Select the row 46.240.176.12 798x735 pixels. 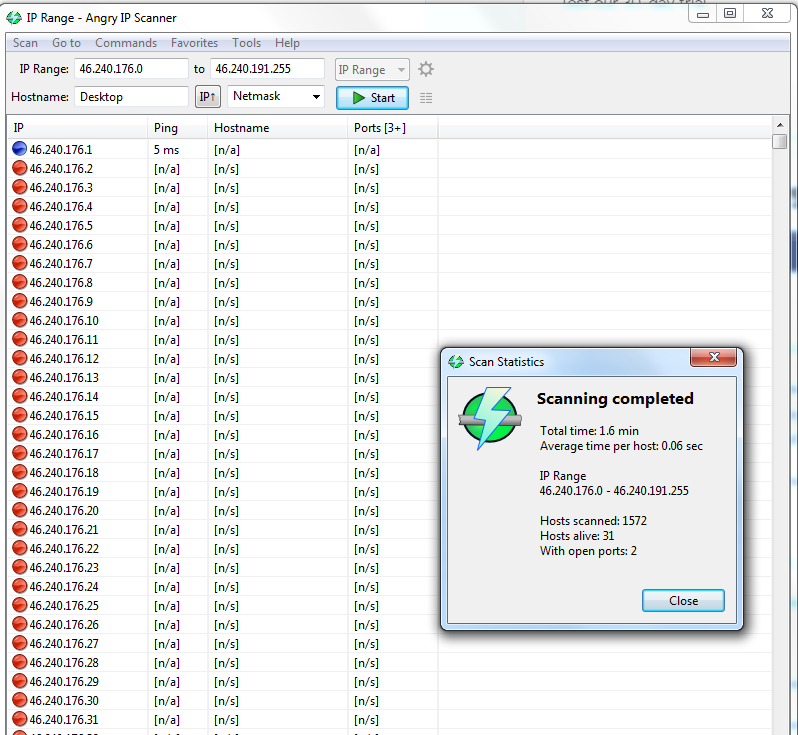click(x=224, y=358)
